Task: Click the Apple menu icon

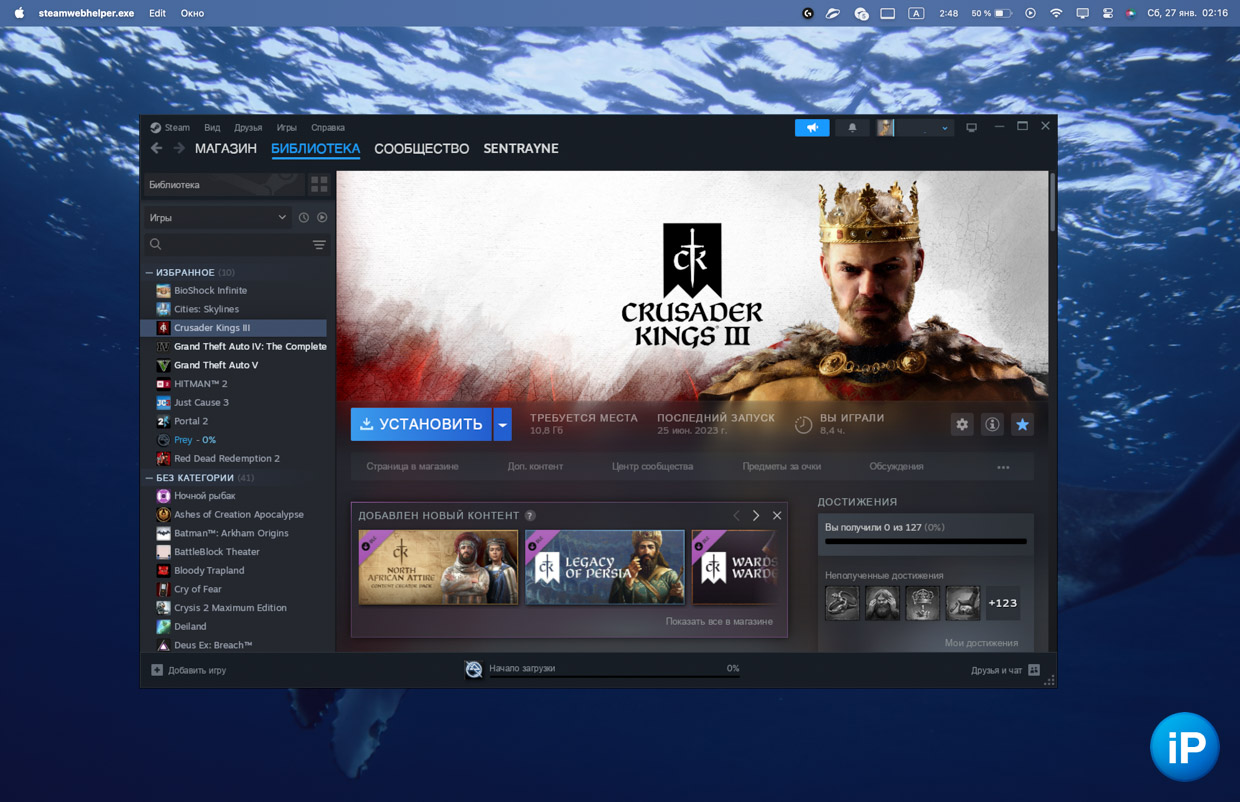Action: tap(19, 13)
